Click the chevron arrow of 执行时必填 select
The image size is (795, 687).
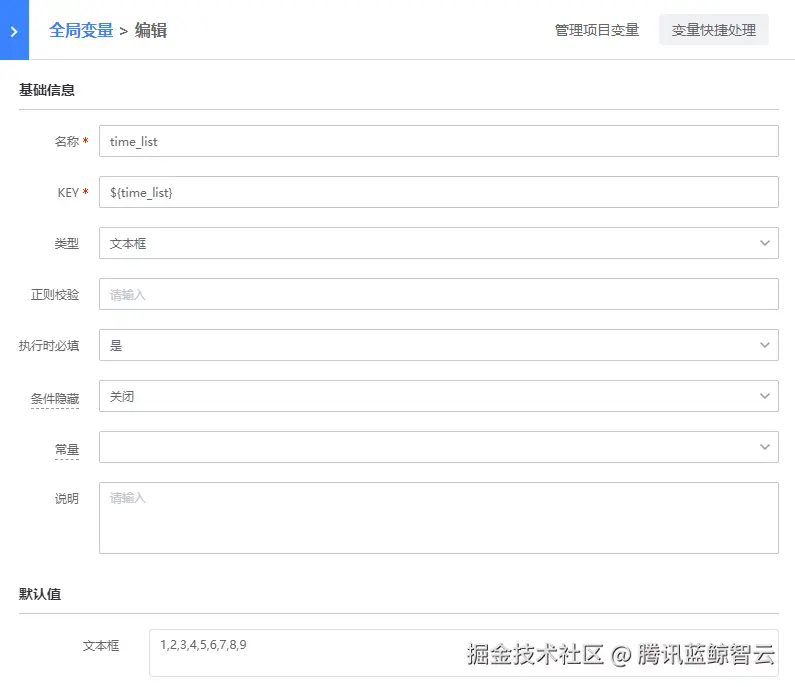765,345
